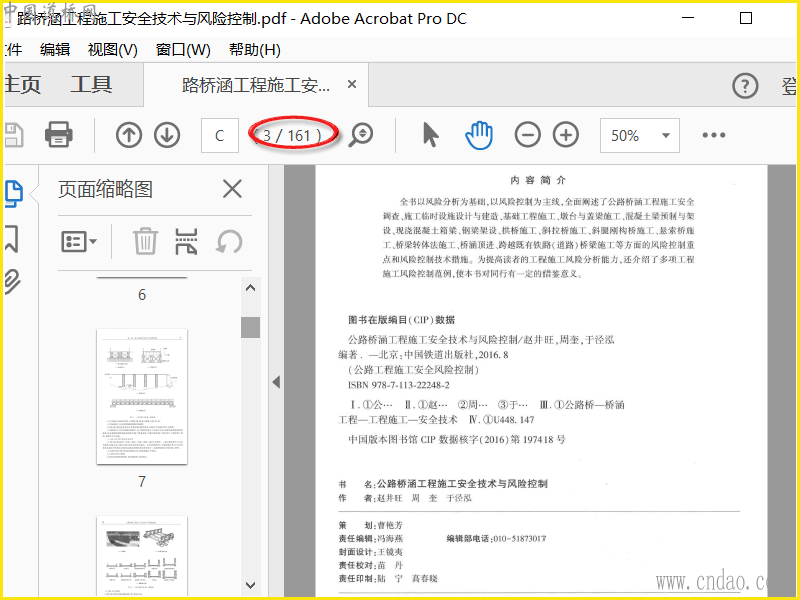Click the page number input field

(219, 135)
